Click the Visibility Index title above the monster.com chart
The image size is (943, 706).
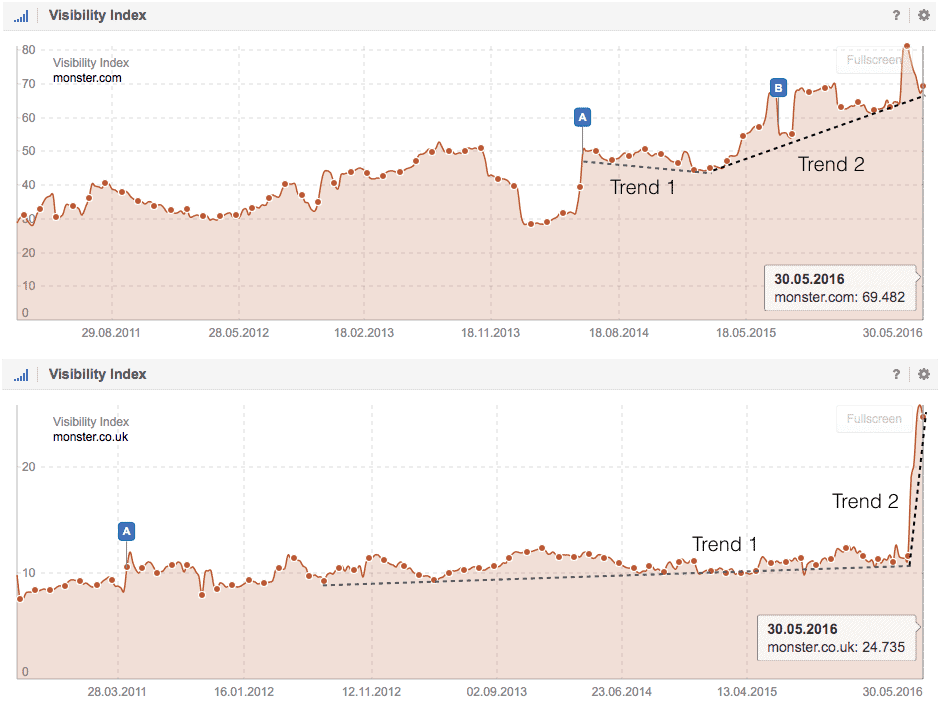pos(97,15)
